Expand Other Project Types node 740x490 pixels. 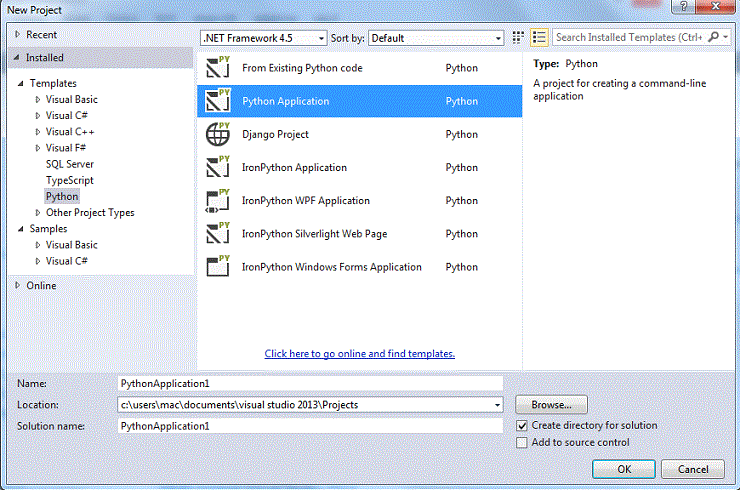point(38,212)
